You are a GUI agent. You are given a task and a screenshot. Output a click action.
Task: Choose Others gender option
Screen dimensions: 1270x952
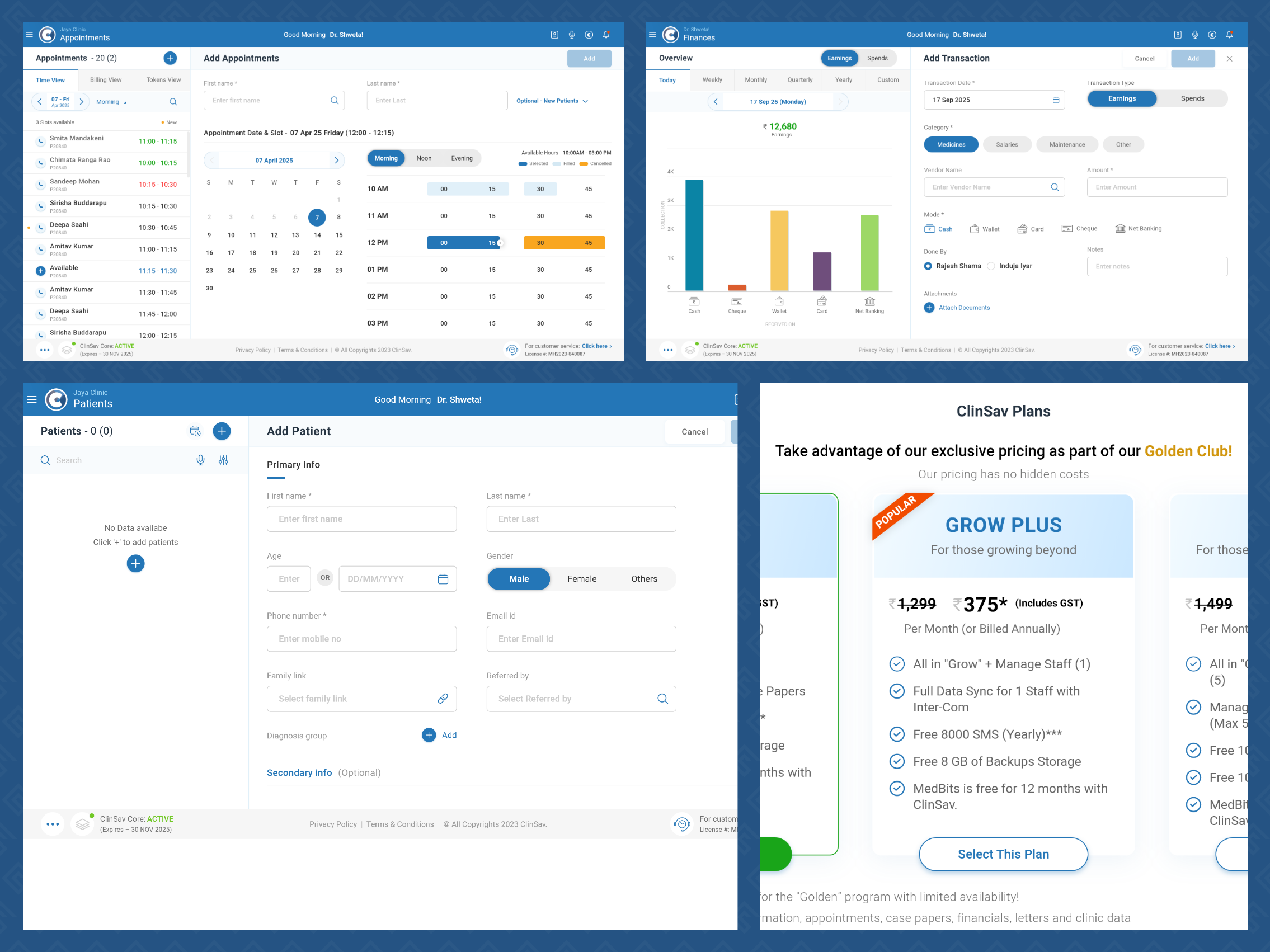(644, 579)
